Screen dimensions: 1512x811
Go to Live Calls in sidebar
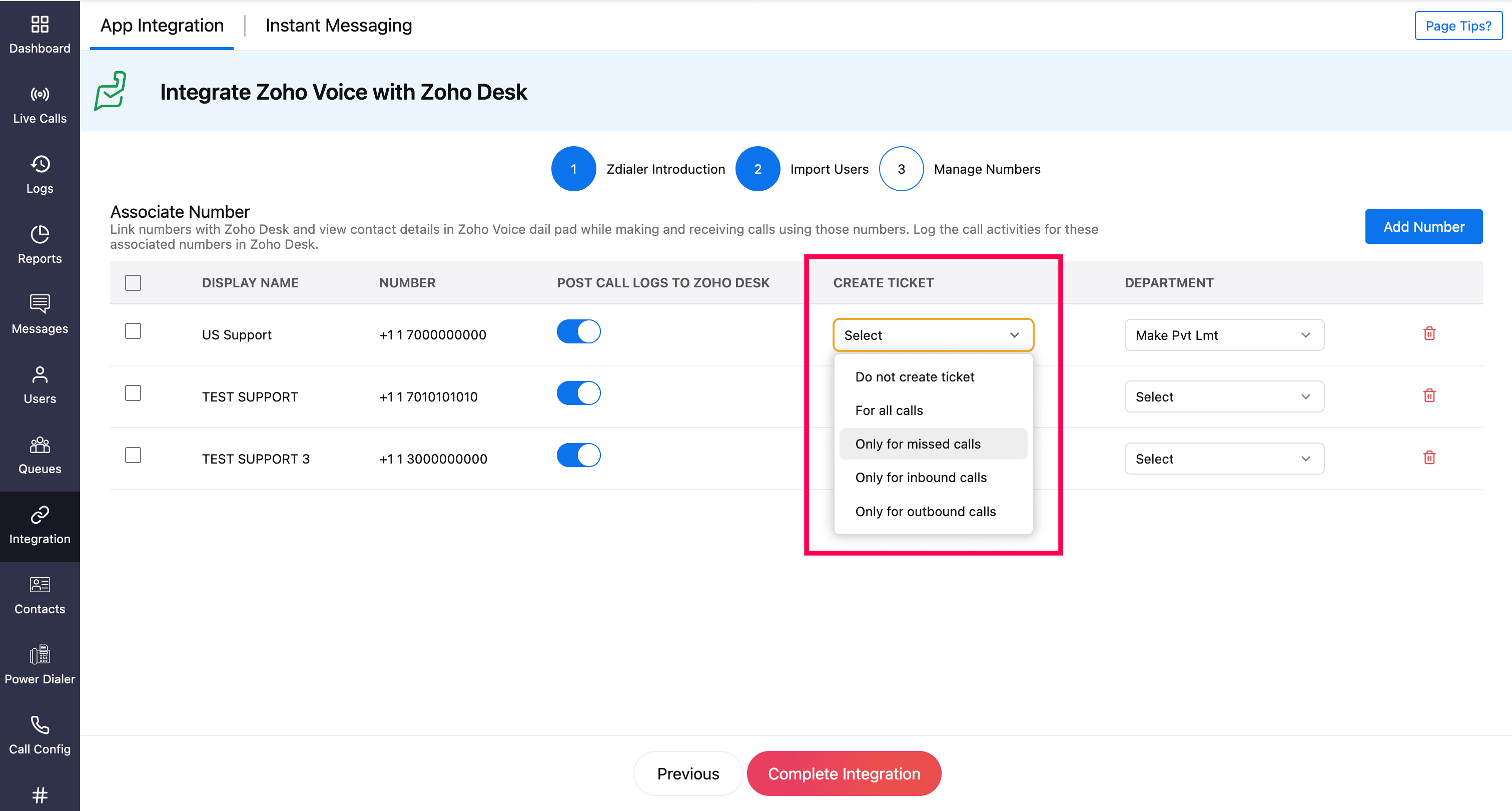40,105
